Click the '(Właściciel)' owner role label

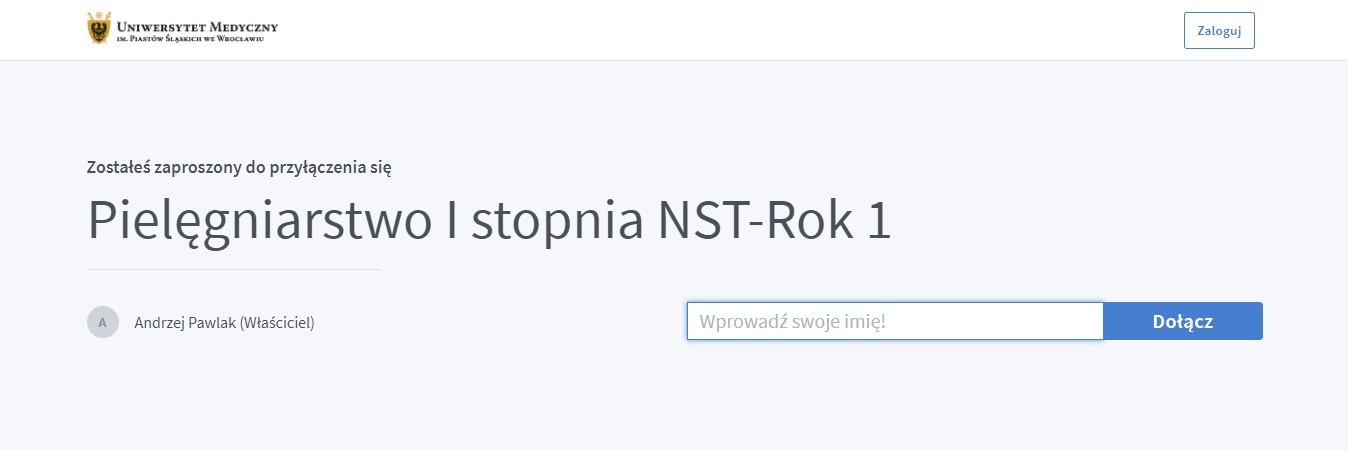click(x=278, y=322)
